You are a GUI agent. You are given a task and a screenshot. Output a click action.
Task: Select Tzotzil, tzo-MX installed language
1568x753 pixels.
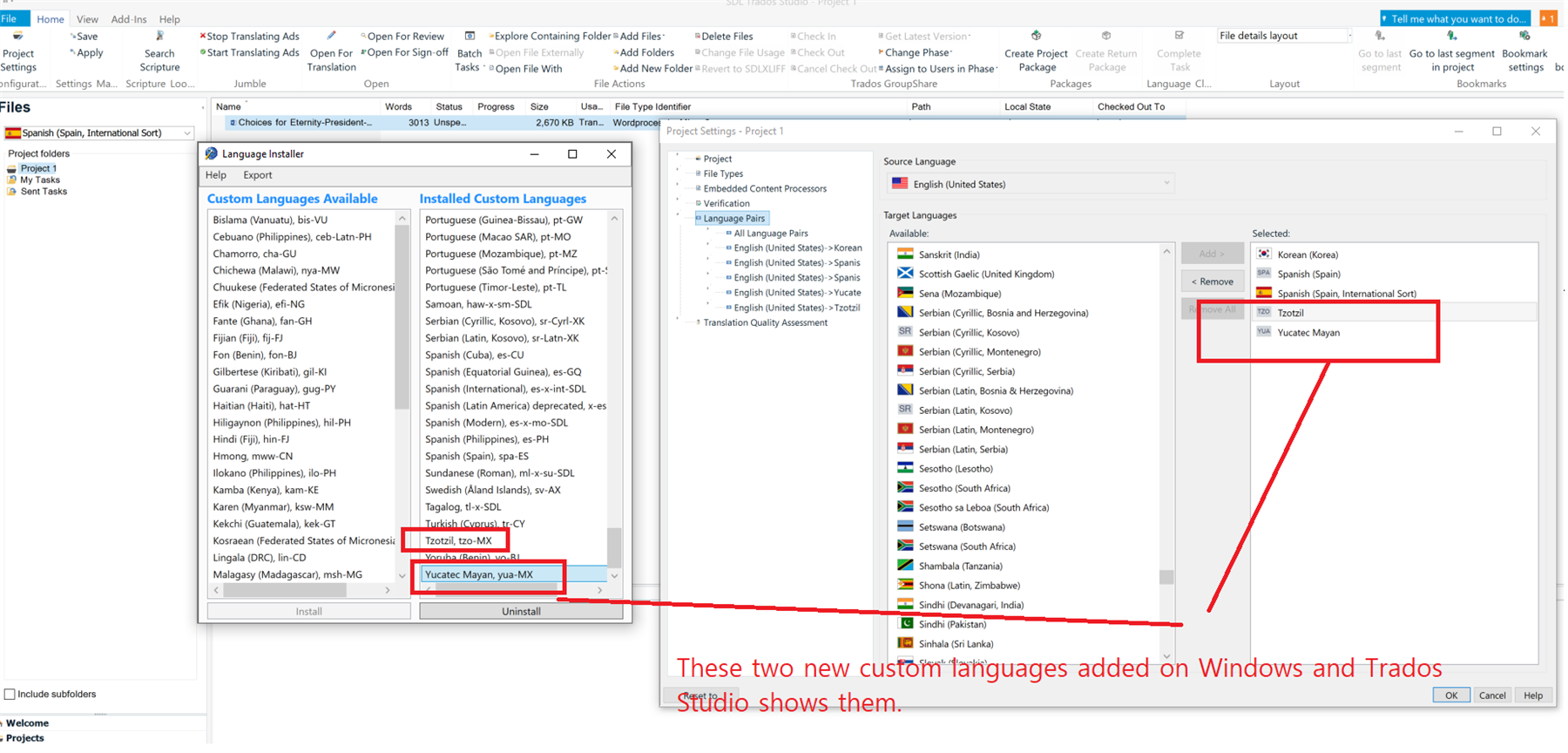tap(458, 541)
